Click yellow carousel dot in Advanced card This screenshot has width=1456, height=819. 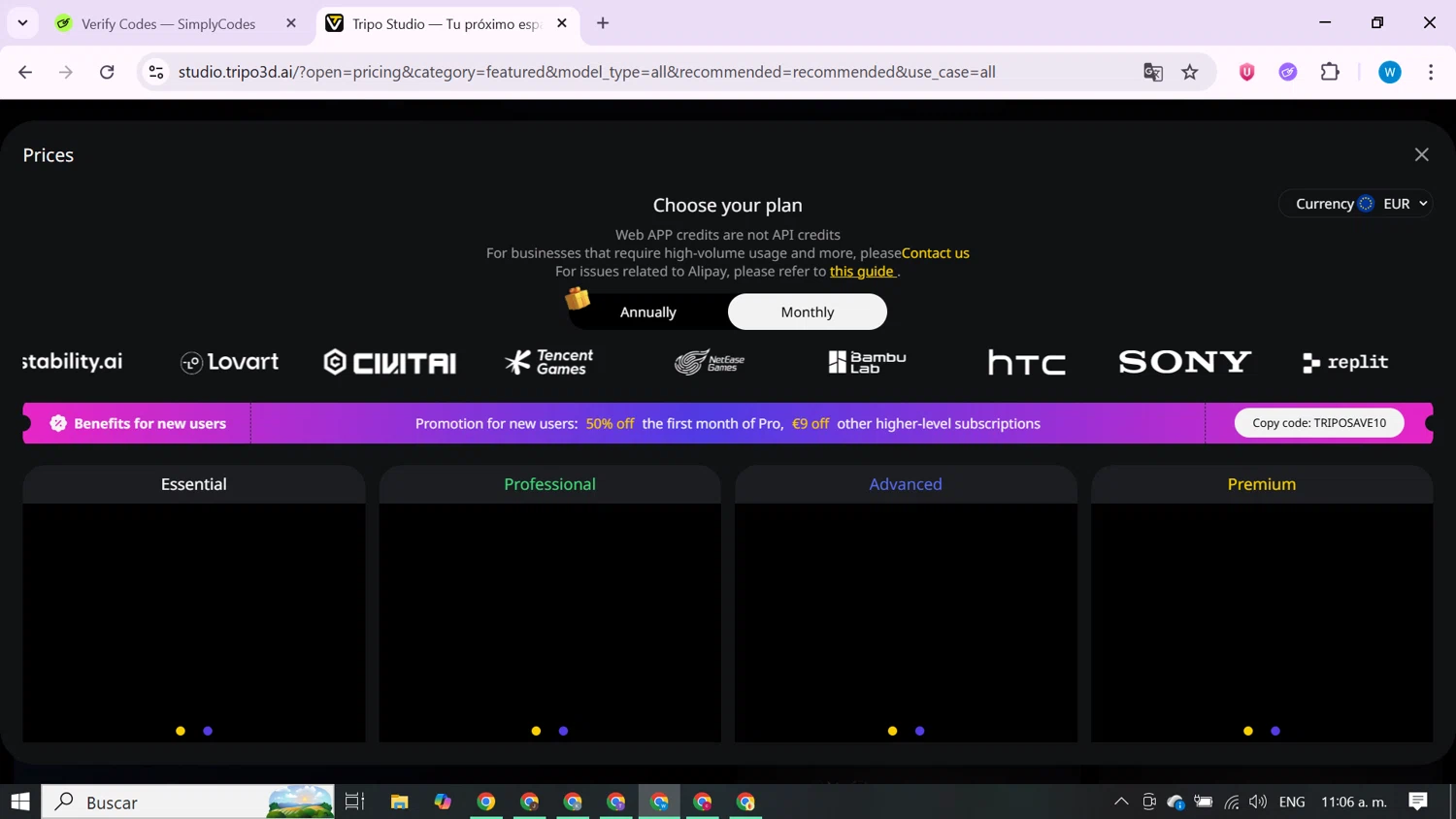[892, 731]
